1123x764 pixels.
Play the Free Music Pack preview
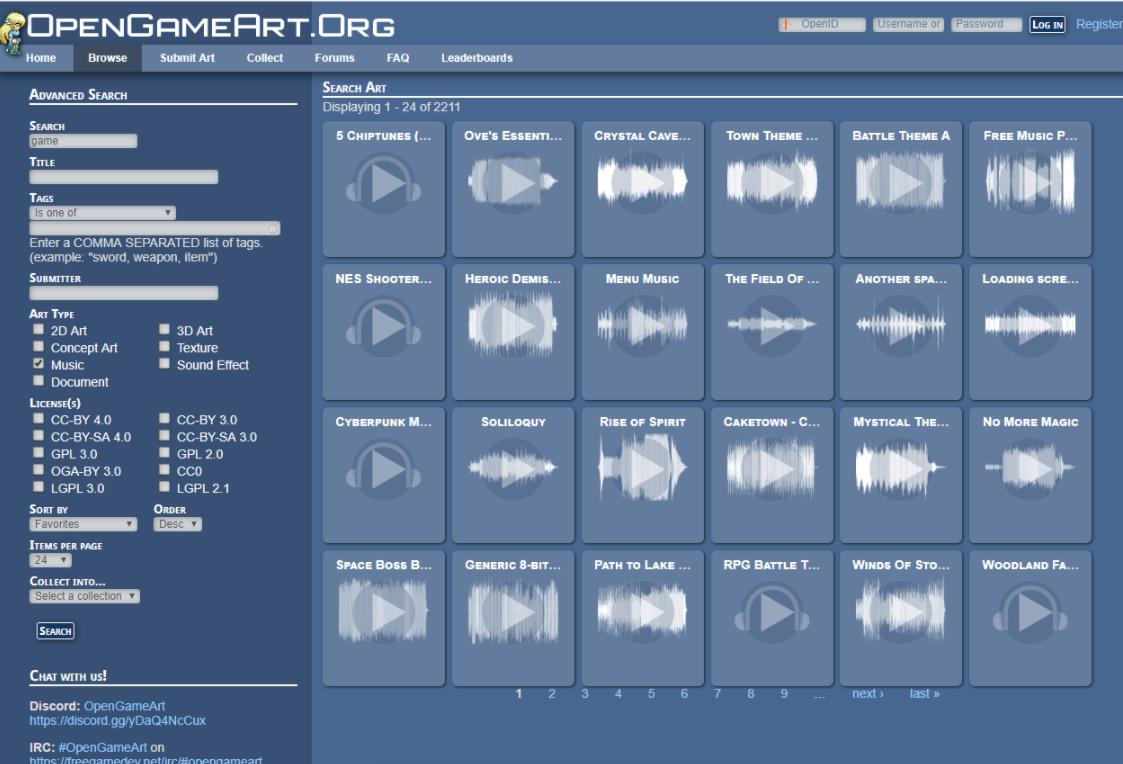pyautogui.click(x=1030, y=183)
